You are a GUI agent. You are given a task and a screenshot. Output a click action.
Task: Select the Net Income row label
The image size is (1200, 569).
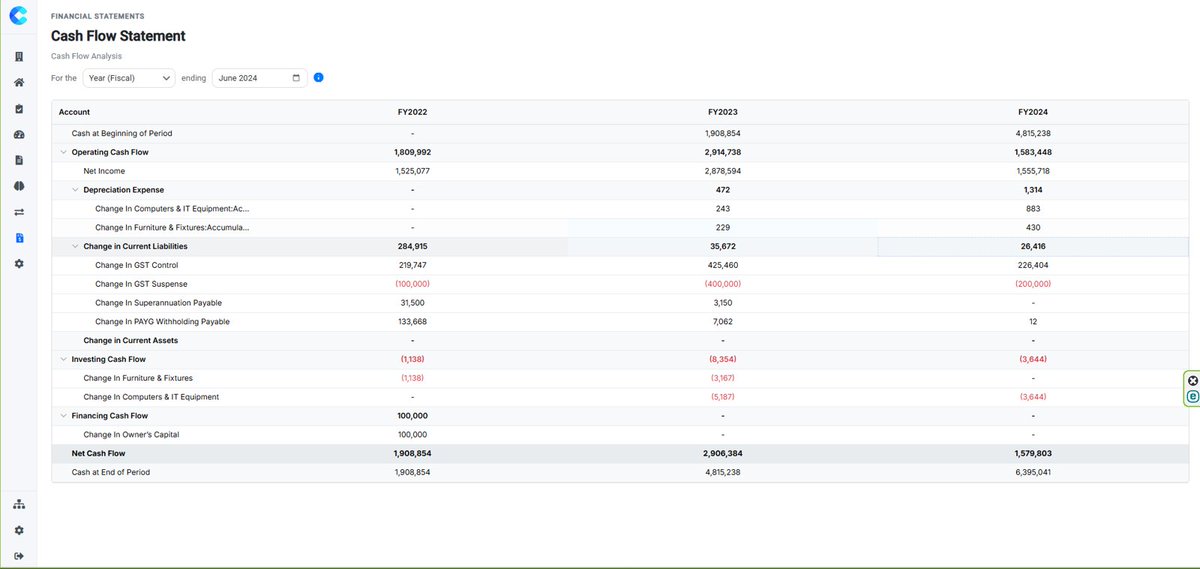104,171
